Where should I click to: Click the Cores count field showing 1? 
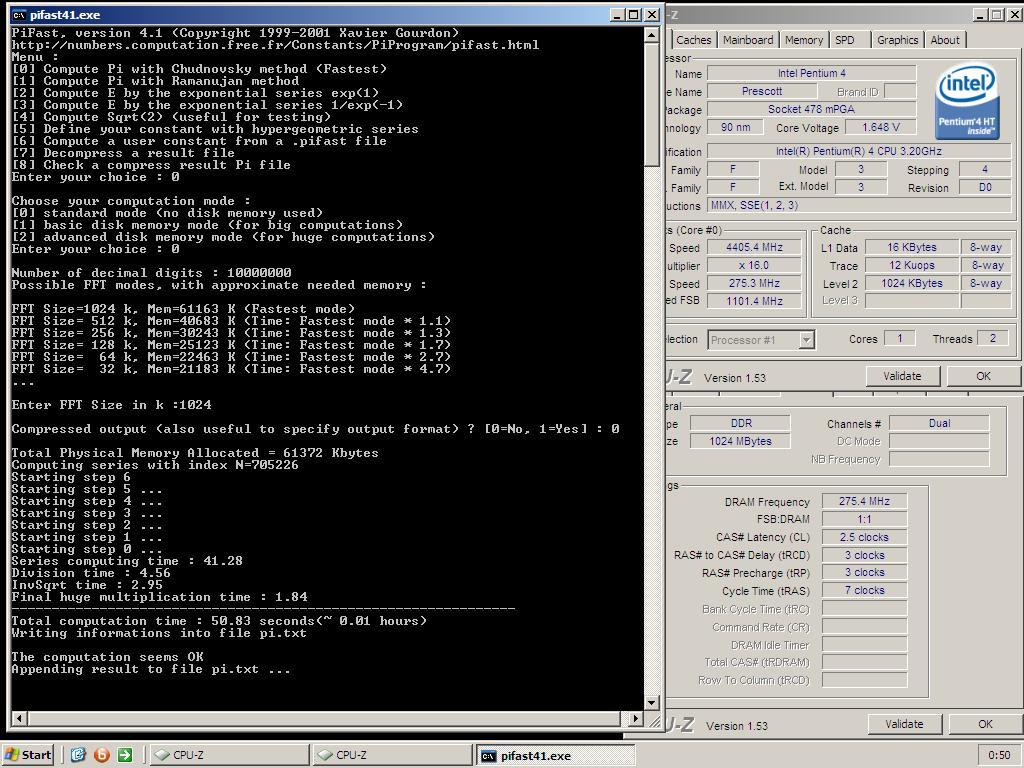point(899,338)
